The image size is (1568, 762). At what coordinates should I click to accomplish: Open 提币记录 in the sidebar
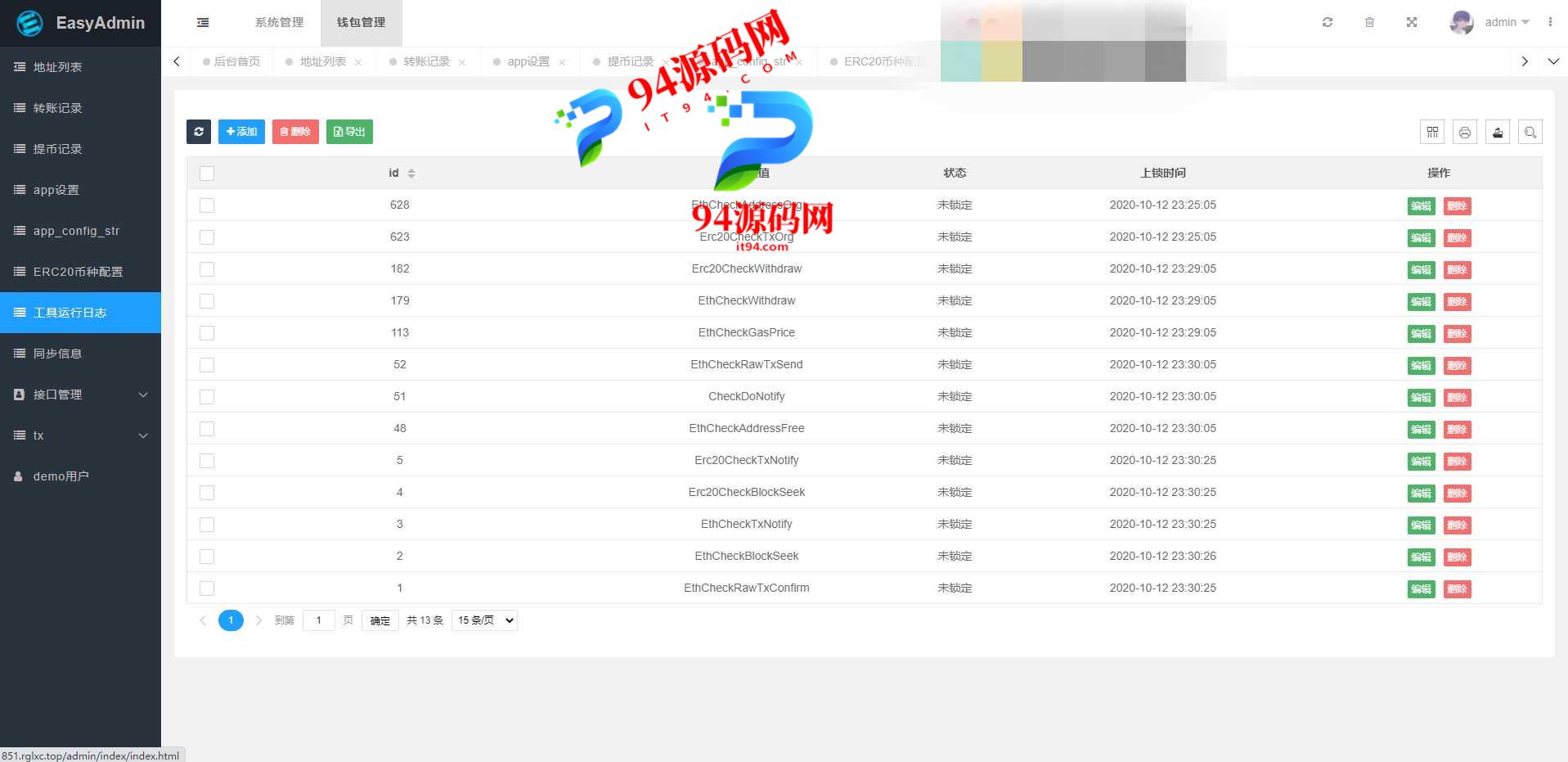pyautogui.click(x=80, y=149)
